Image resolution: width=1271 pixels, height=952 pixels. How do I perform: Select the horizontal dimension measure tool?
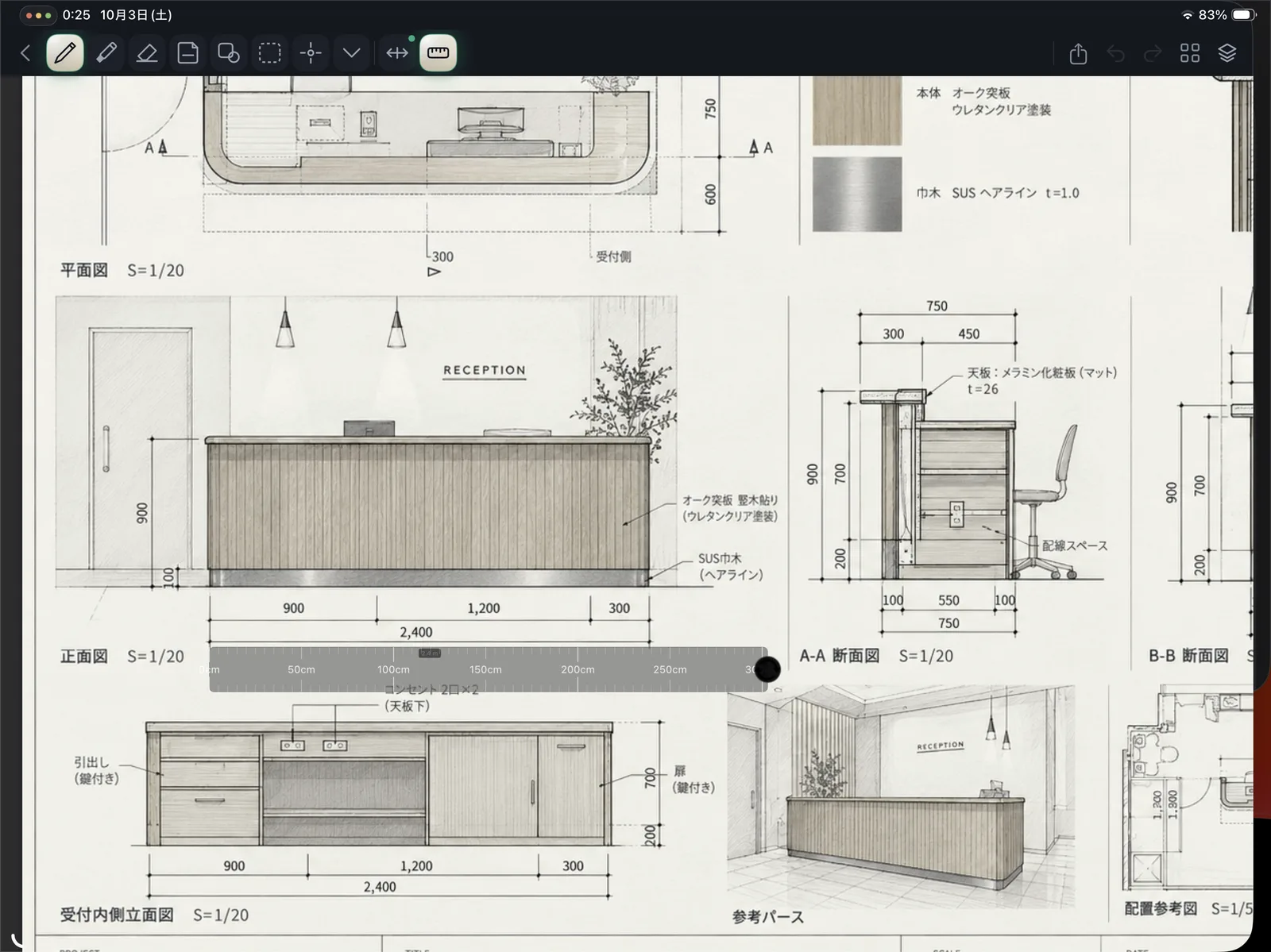[397, 53]
